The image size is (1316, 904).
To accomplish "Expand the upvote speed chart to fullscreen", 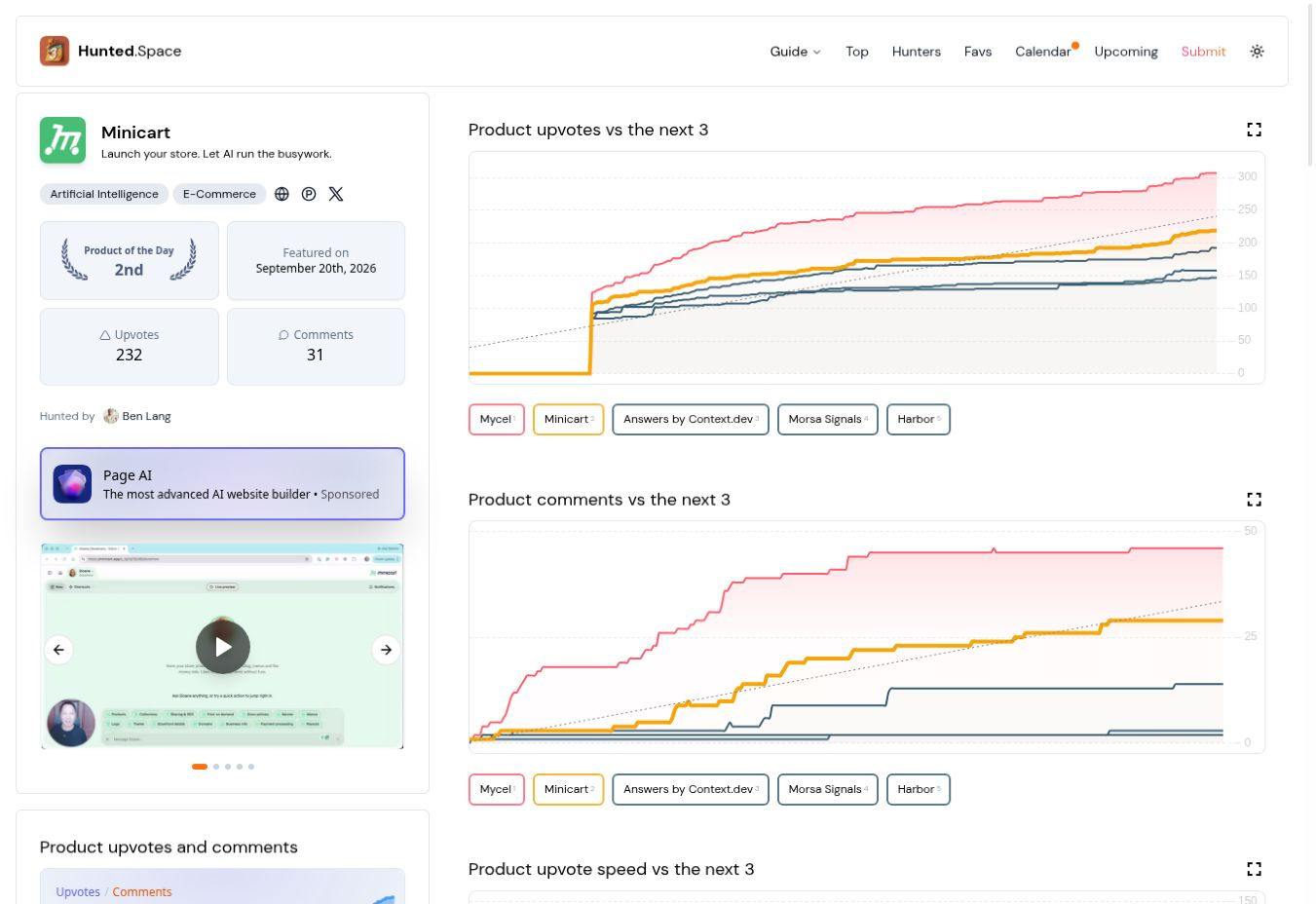I will tap(1255, 869).
